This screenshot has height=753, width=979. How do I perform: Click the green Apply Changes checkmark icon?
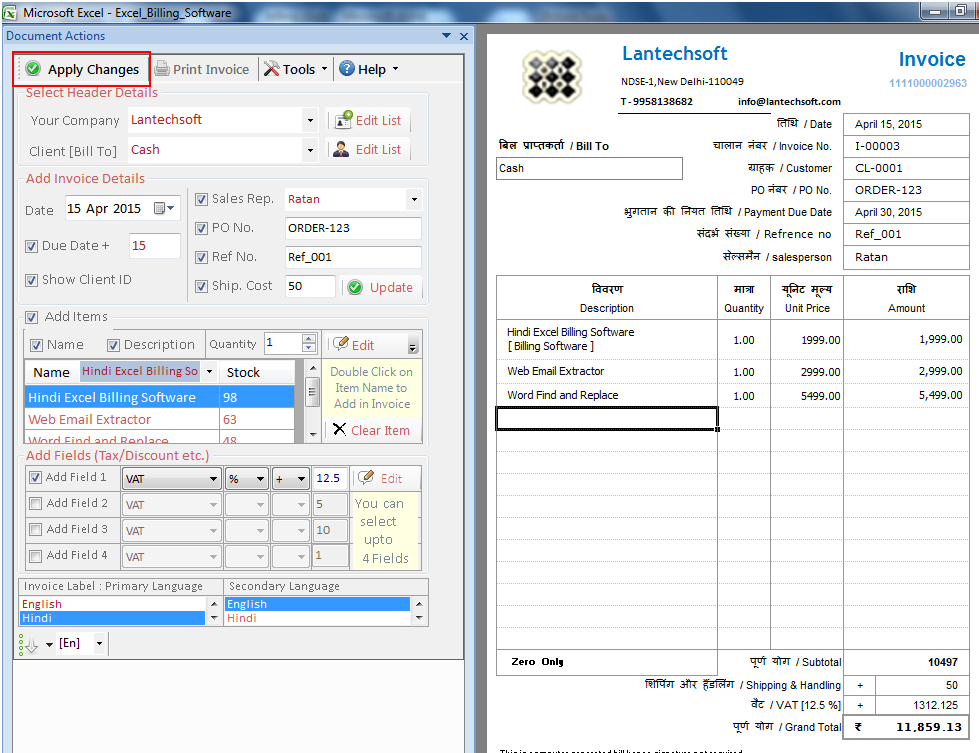[34, 68]
